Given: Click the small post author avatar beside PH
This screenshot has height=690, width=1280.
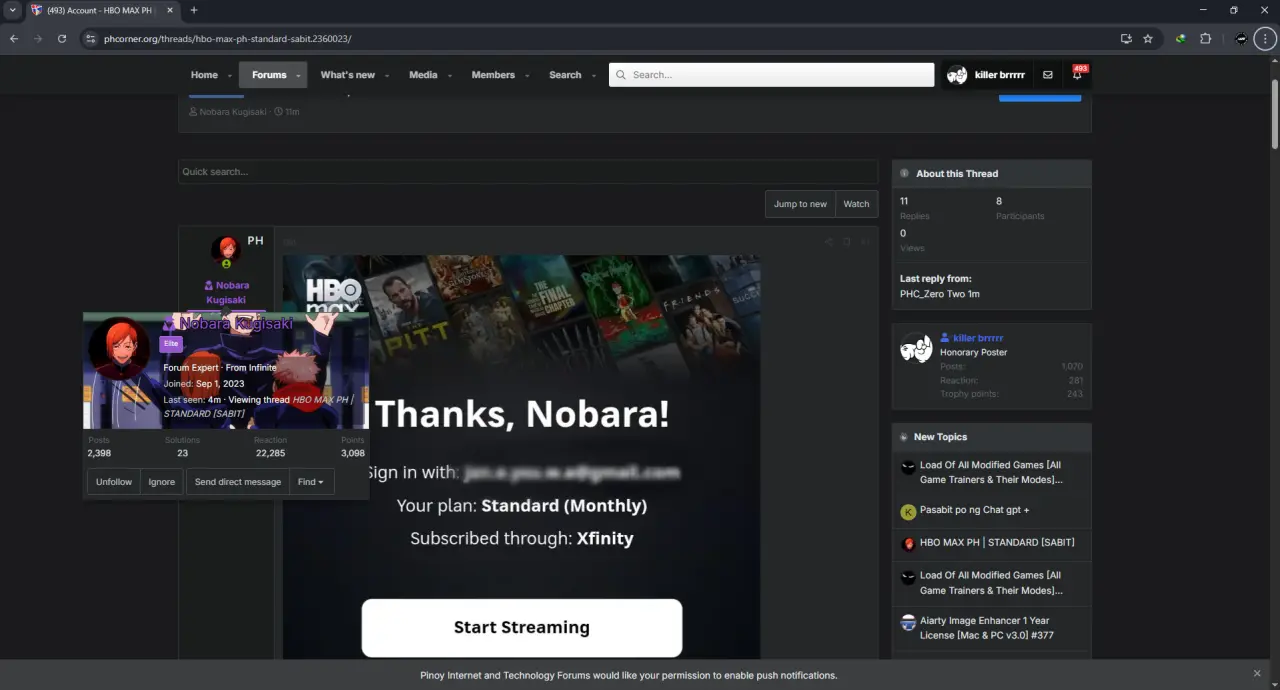Looking at the screenshot, I should (x=225, y=248).
